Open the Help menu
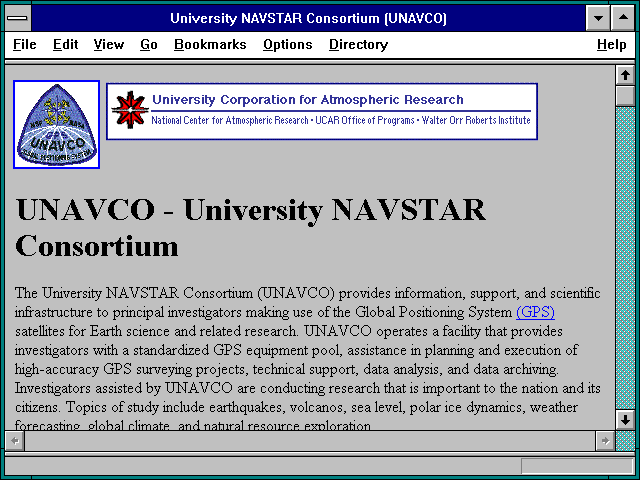The image size is (640, 480). 611,44
